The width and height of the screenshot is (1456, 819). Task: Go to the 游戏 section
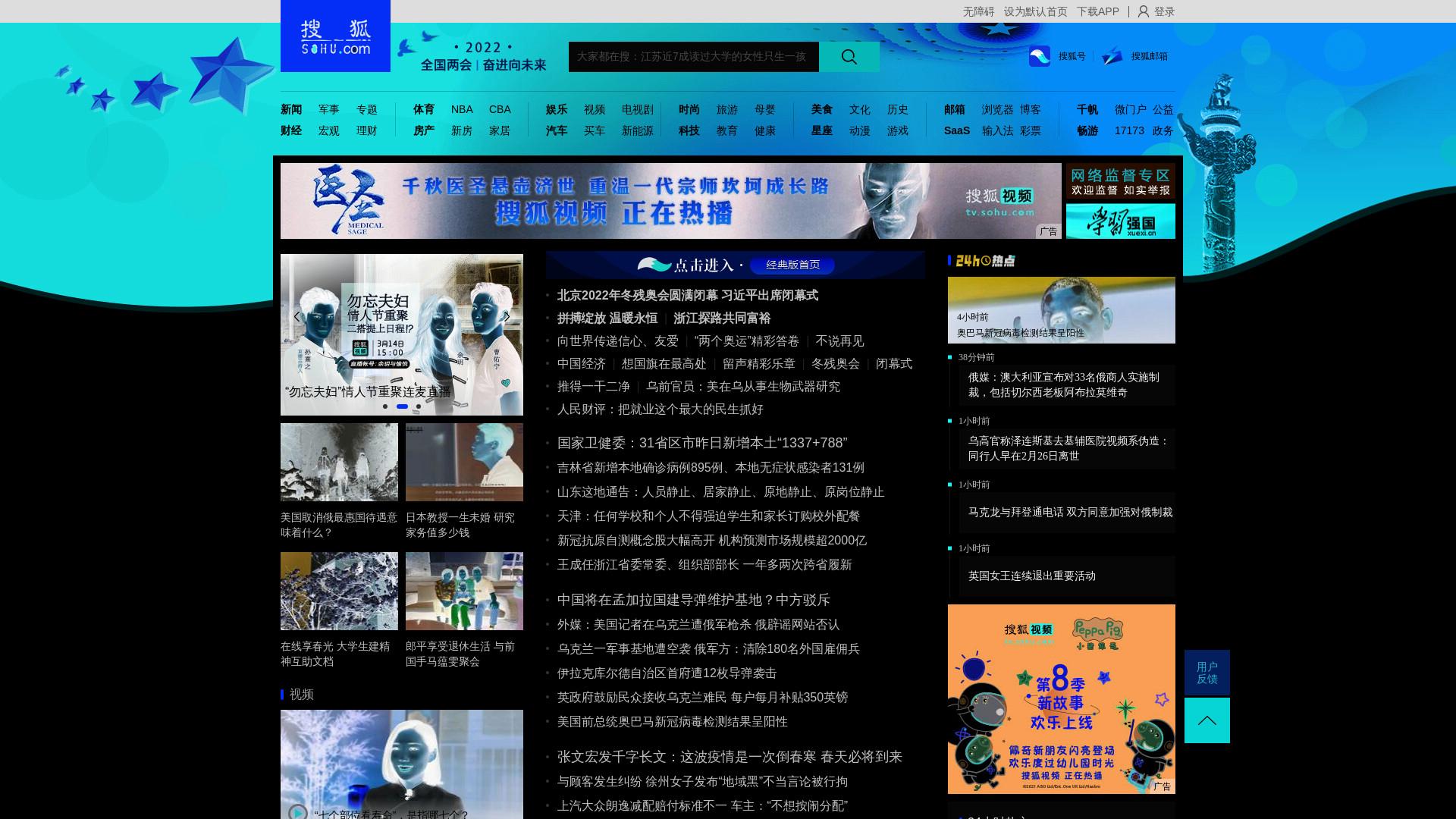pos(898,130)
